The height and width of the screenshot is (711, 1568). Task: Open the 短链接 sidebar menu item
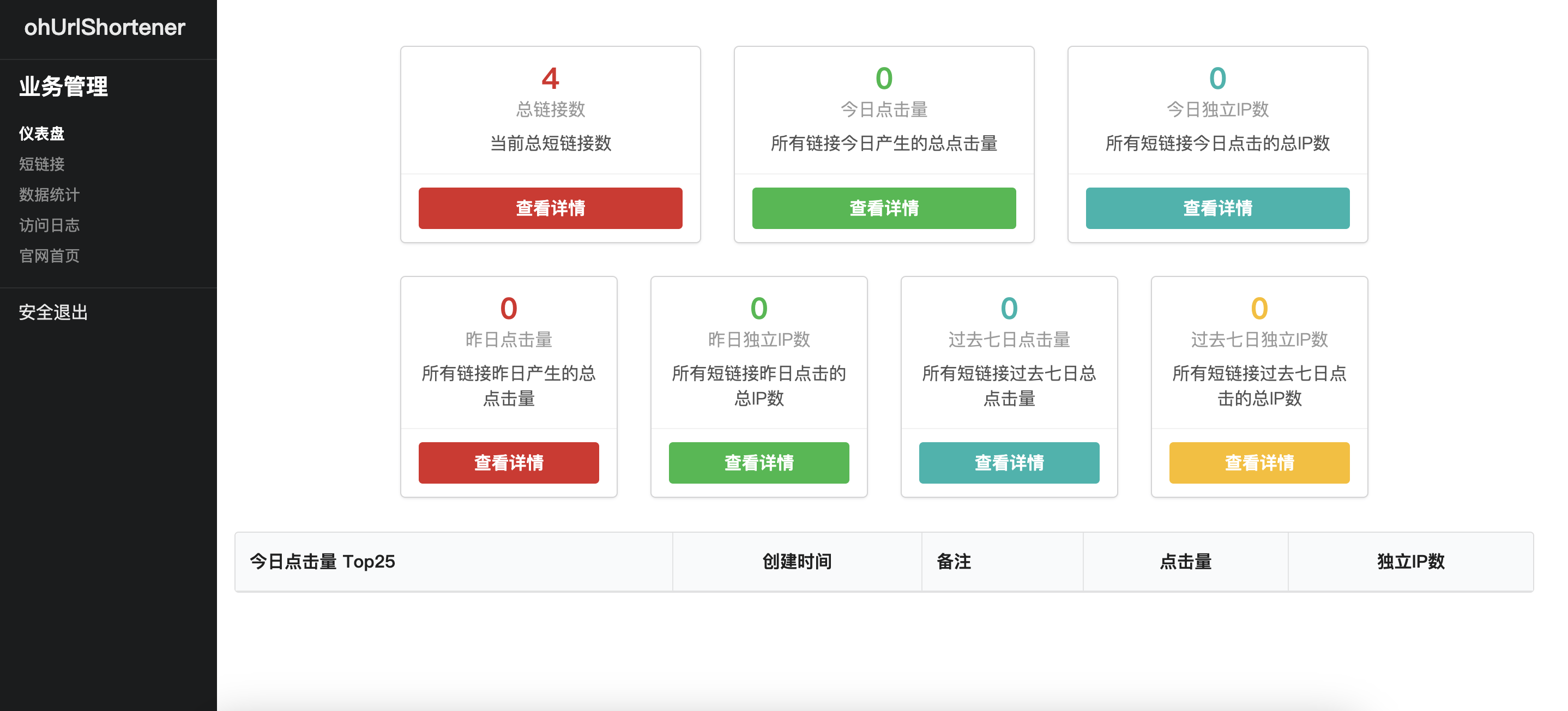point(41,164)
